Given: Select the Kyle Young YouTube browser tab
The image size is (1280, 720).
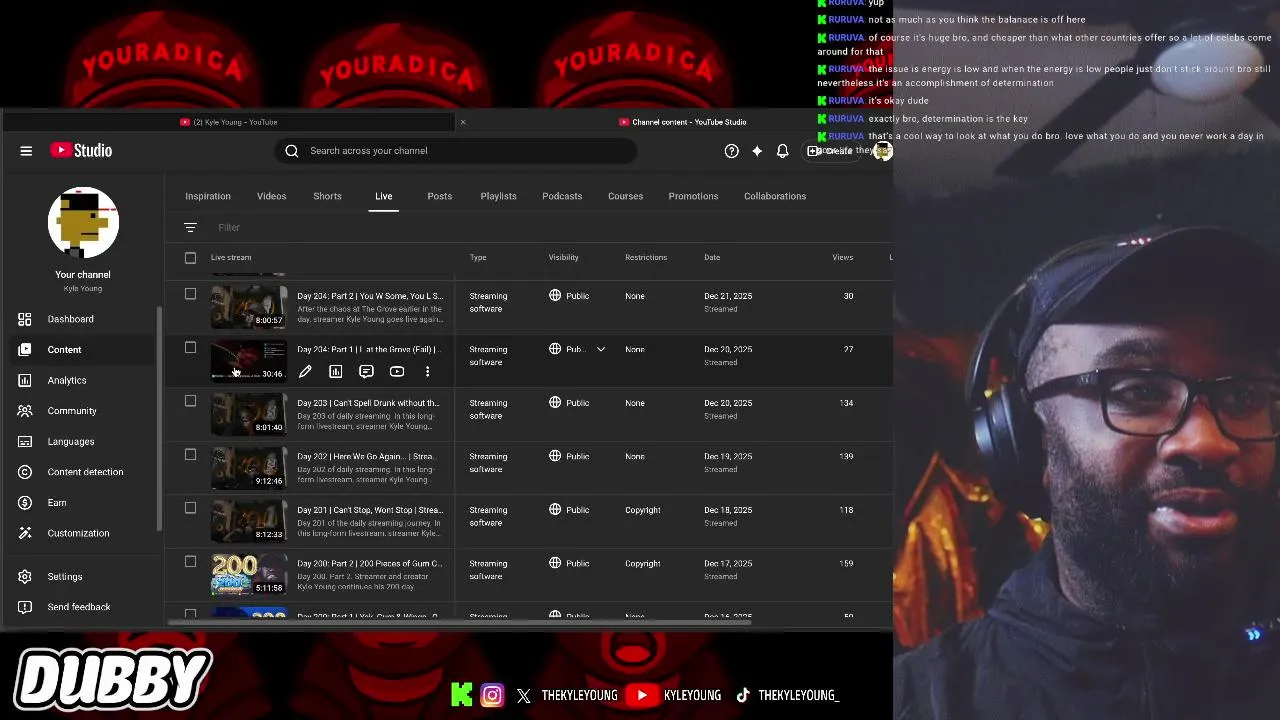Looking at the screenshot, I should [x=229, y=122].
